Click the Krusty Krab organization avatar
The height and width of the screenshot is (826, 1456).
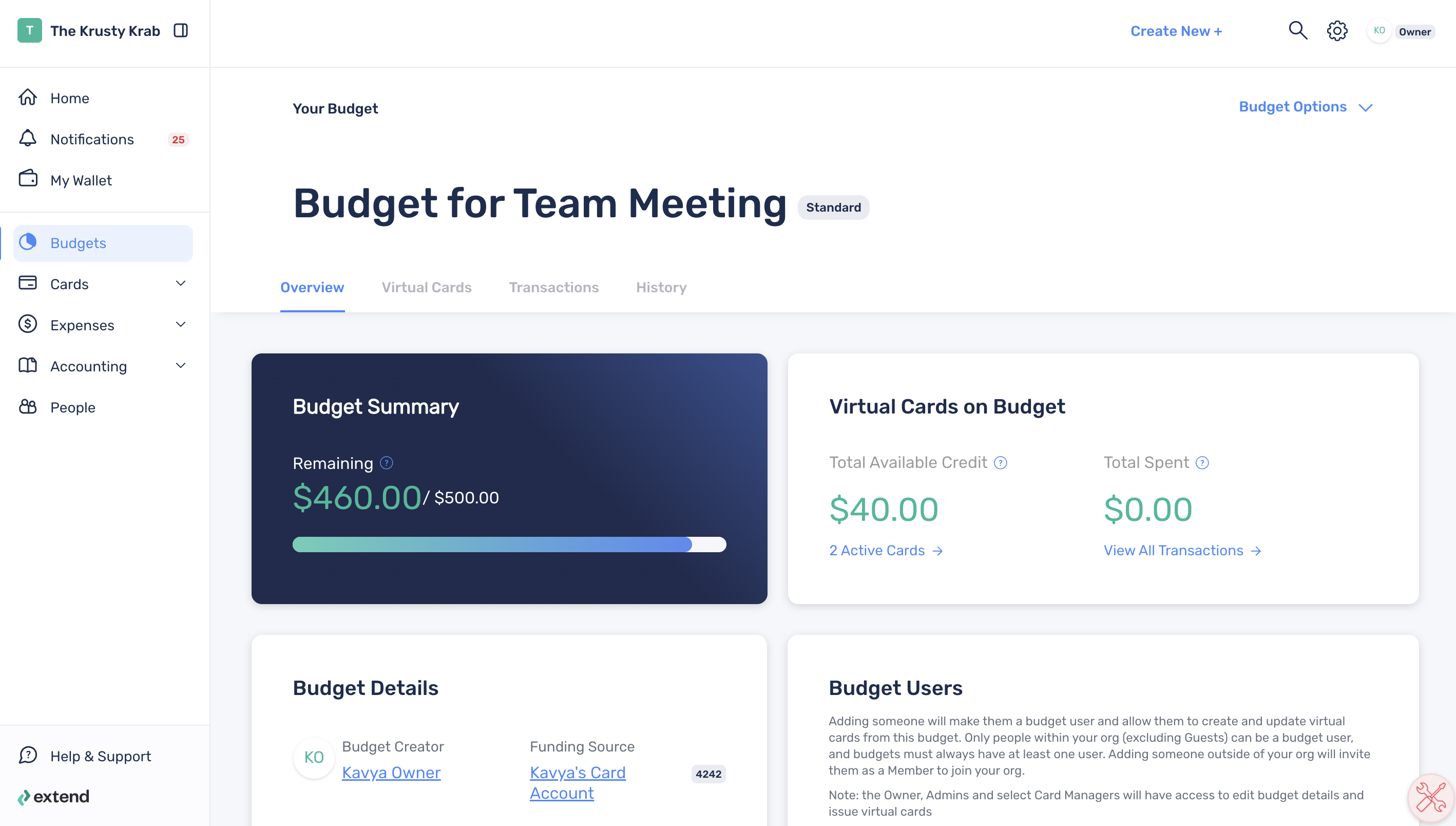pyautogui.click(x=29, y=31)
